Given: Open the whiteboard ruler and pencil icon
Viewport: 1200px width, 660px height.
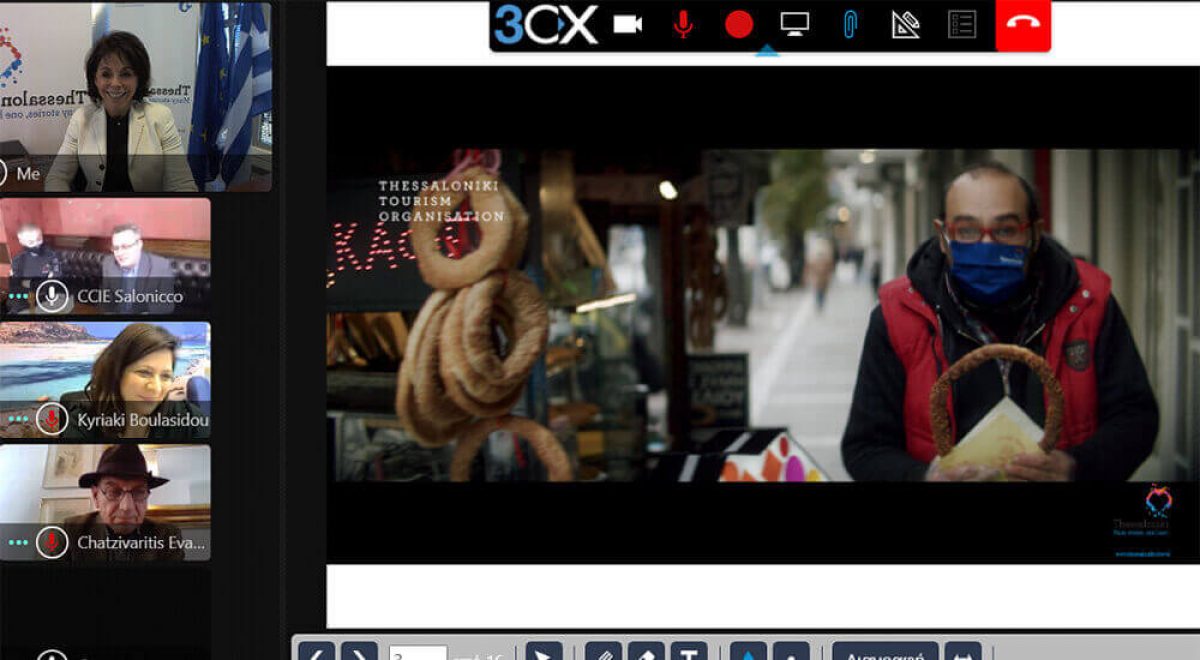Looking at the screenshot, I should [x=906, y=24].
